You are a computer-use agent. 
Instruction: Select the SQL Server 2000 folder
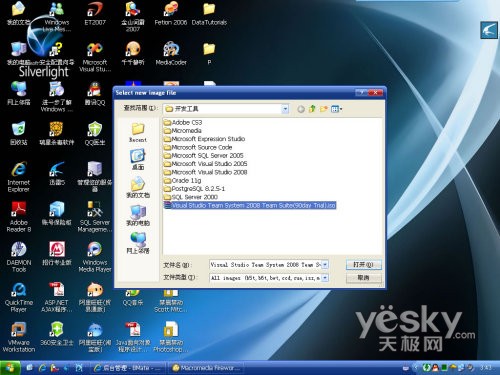[191, 197]
